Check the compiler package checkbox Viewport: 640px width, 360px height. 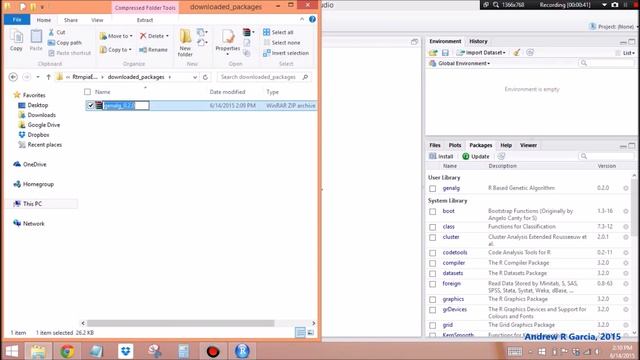433,263
